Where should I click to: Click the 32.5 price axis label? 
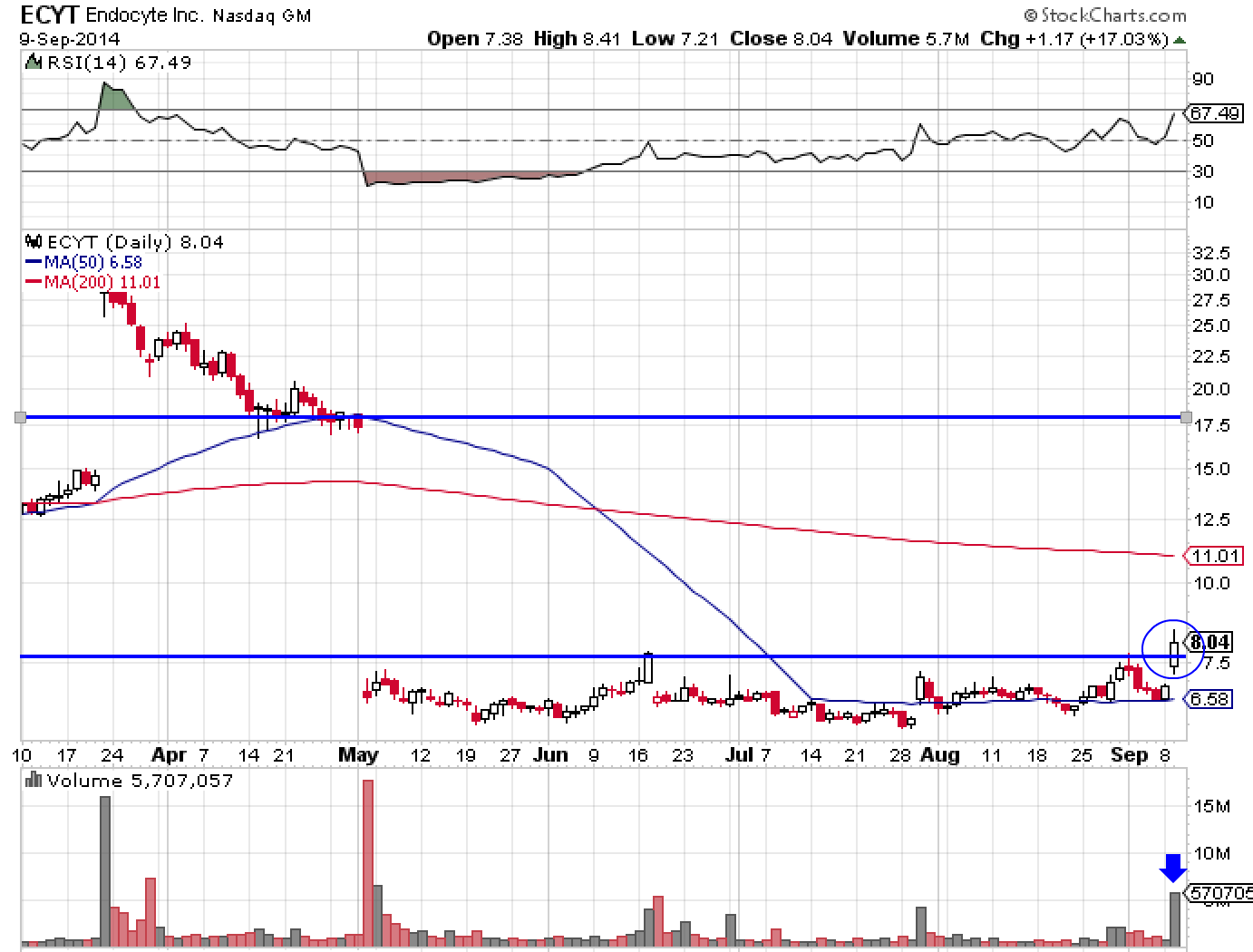[1212, 253]
